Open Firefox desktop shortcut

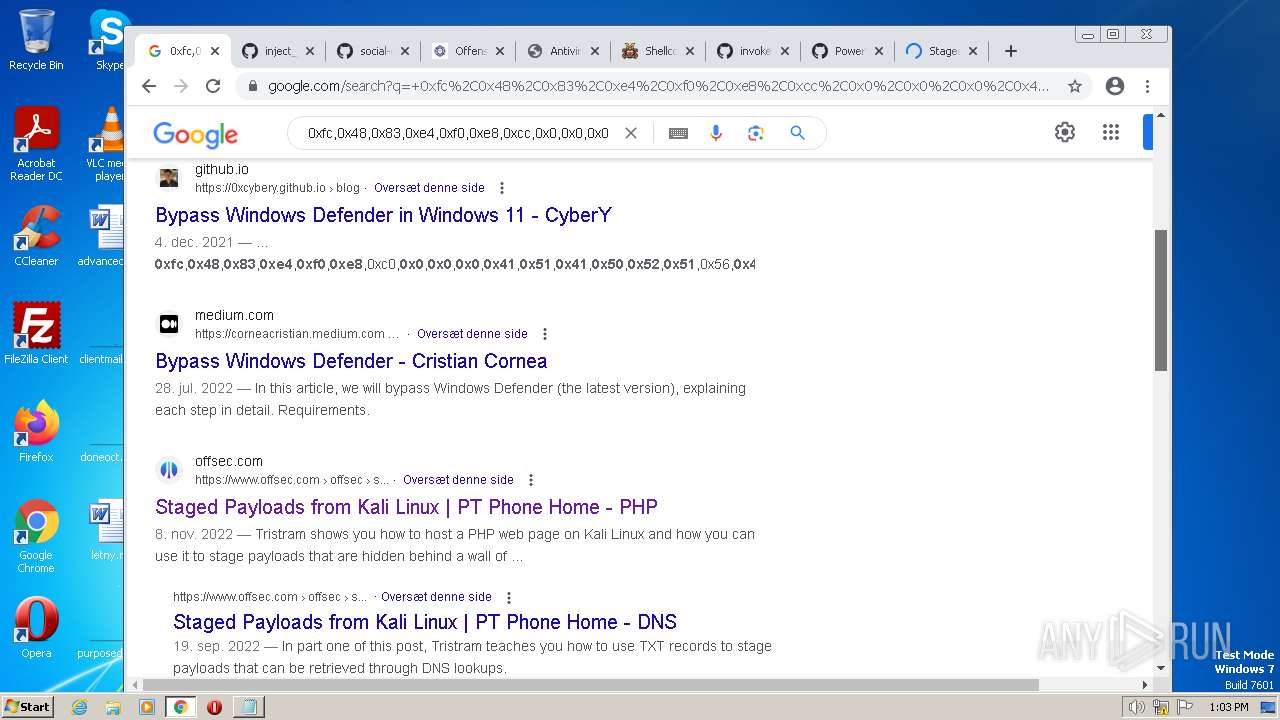36,431
